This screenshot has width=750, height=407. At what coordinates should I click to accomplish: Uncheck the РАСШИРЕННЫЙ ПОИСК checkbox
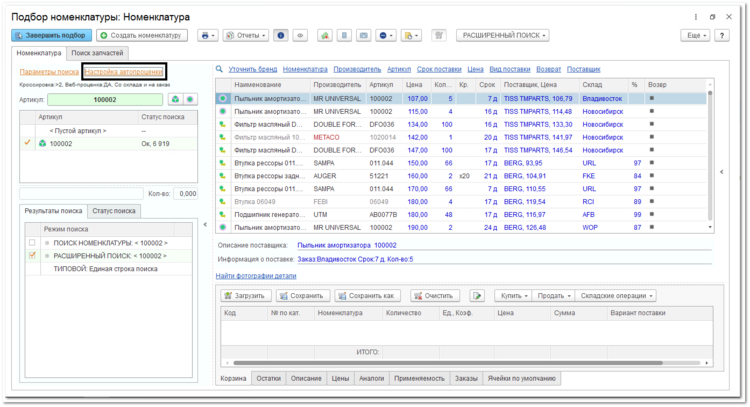32,255
